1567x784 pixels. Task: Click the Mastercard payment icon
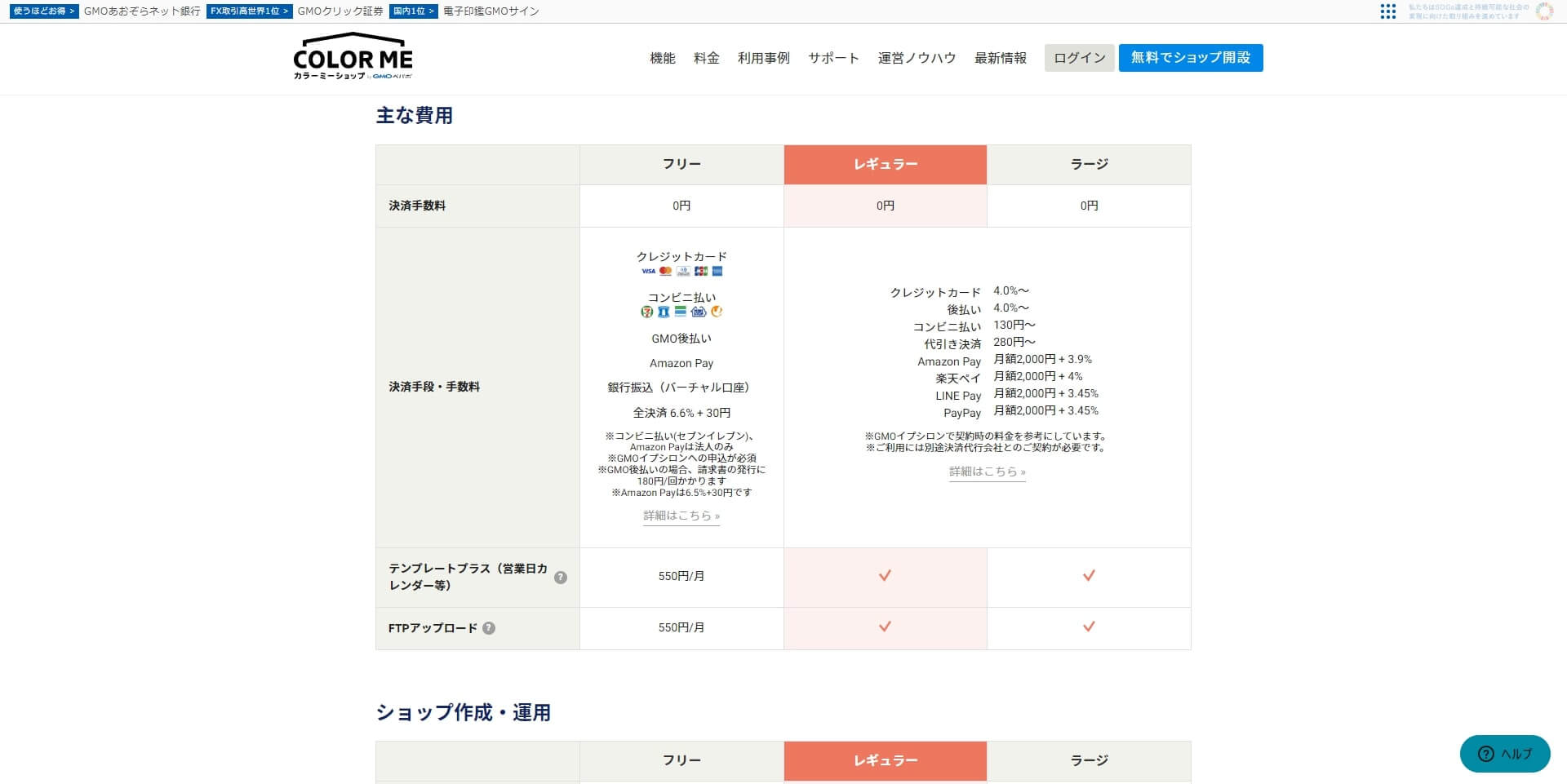665,271
